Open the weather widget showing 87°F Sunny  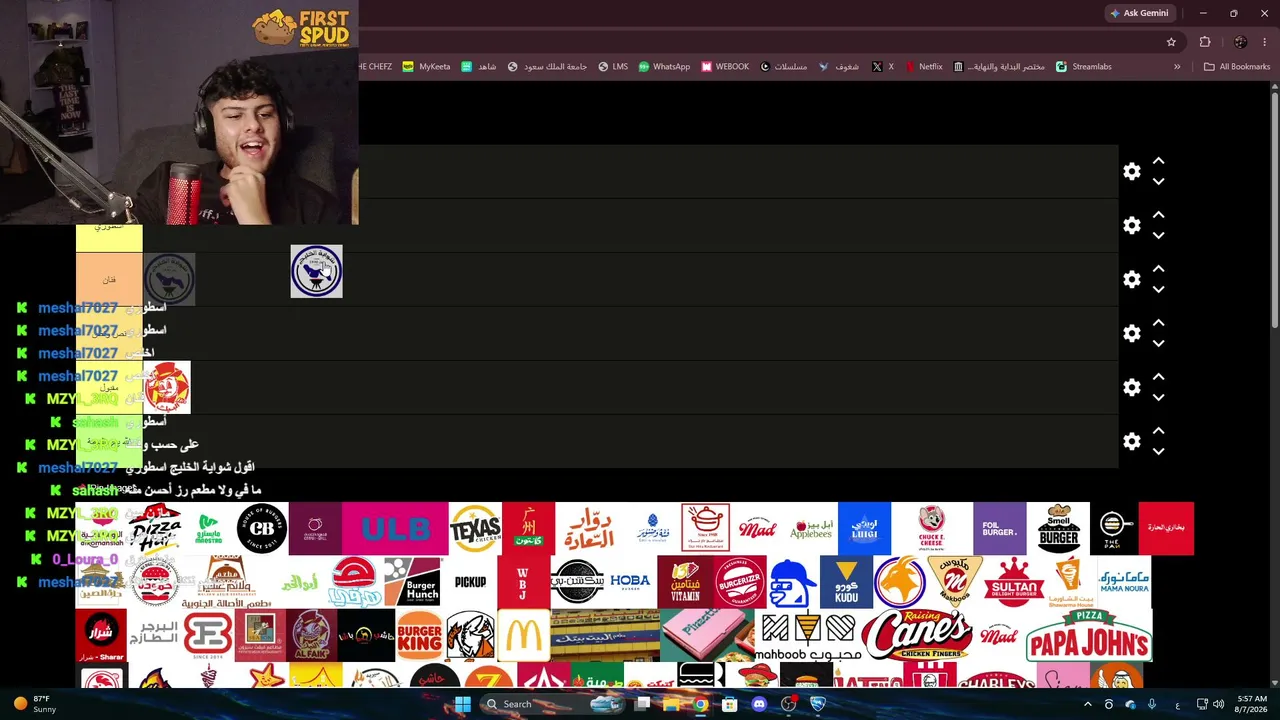pyautogui.click(x=34, y=704)
